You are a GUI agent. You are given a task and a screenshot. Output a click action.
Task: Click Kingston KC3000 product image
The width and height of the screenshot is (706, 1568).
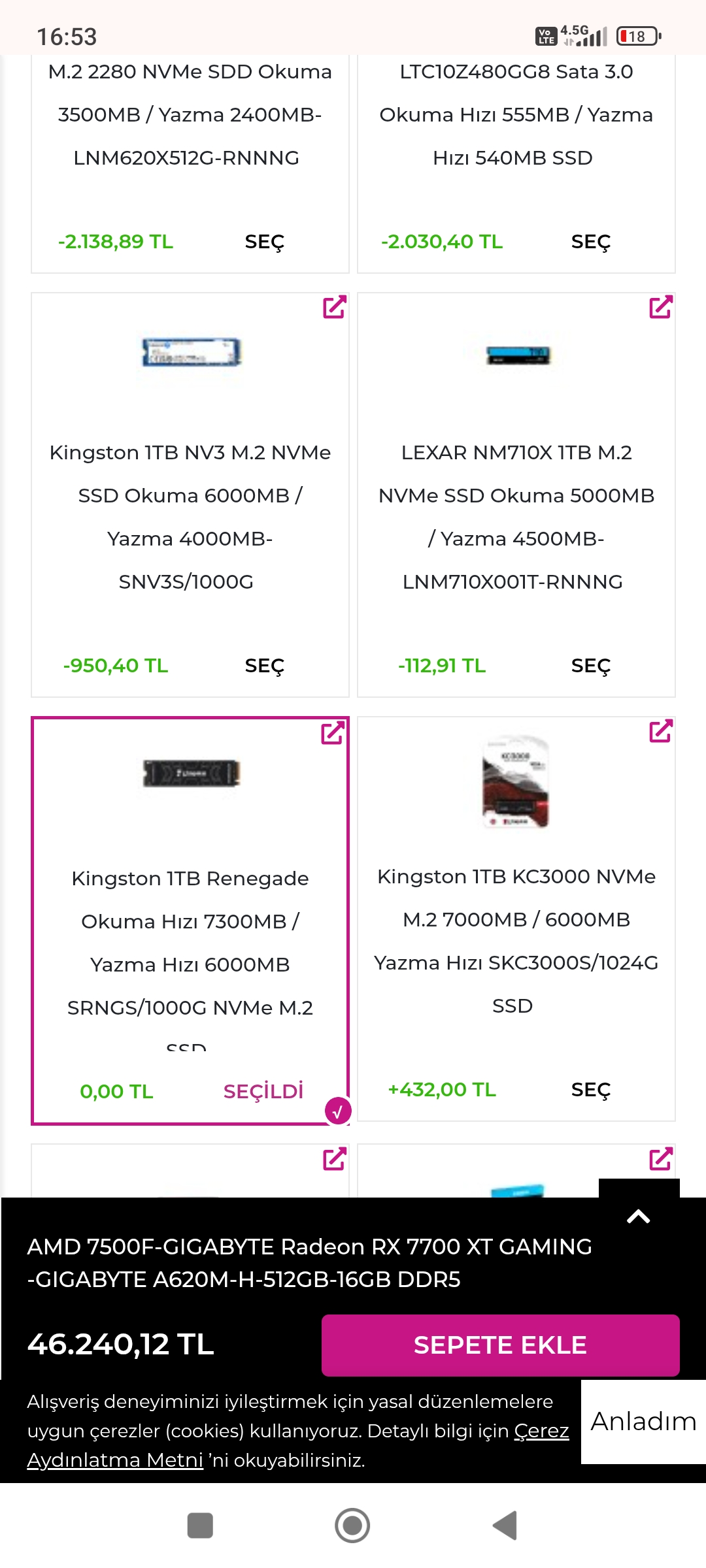point(516,782)
